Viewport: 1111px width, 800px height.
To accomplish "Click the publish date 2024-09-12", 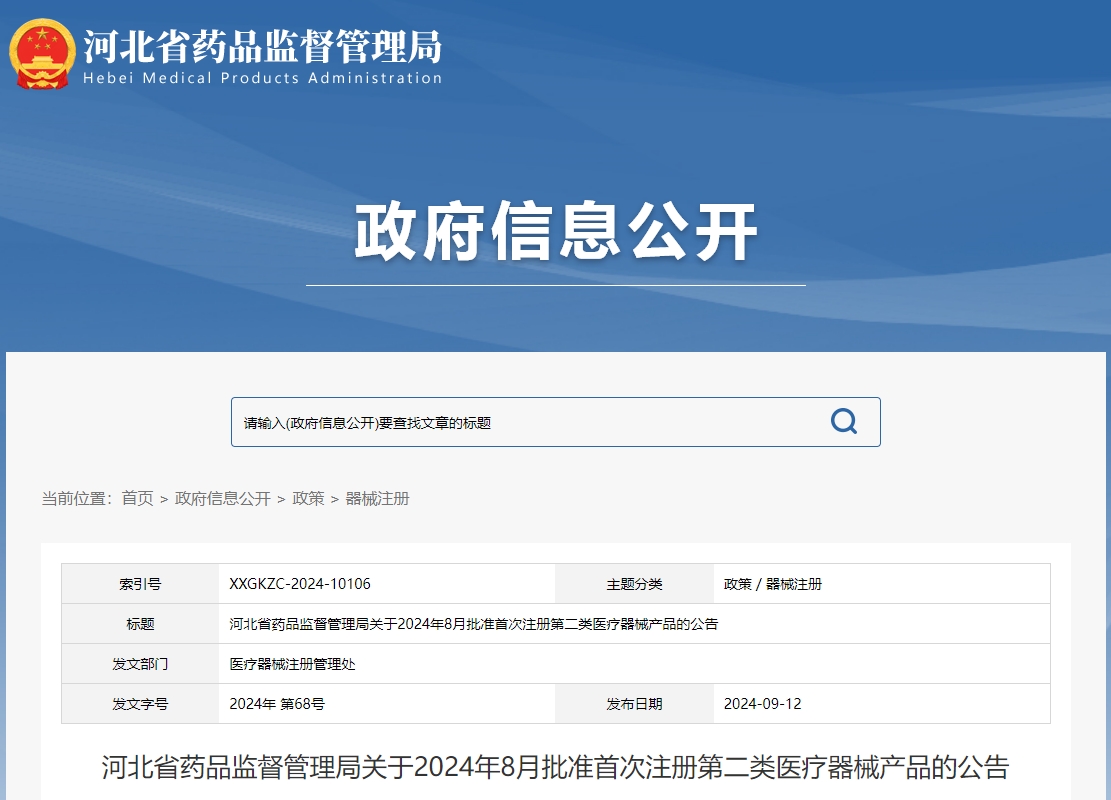I will (763, 704).
